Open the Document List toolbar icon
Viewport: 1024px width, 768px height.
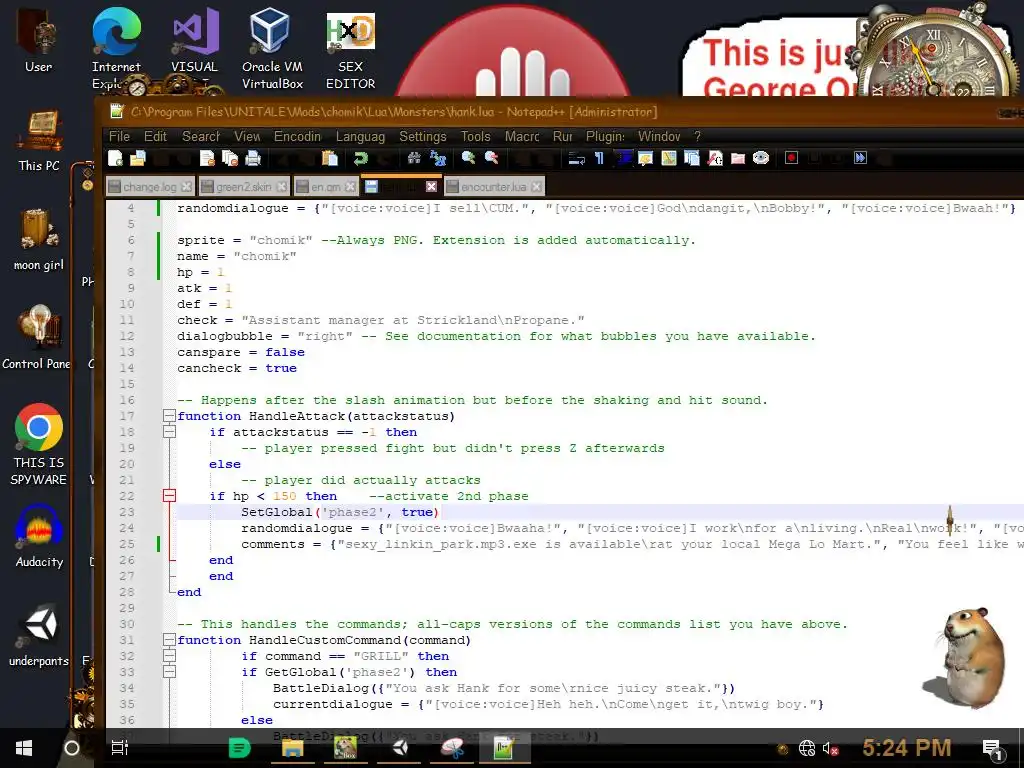[x=692, y=158]
